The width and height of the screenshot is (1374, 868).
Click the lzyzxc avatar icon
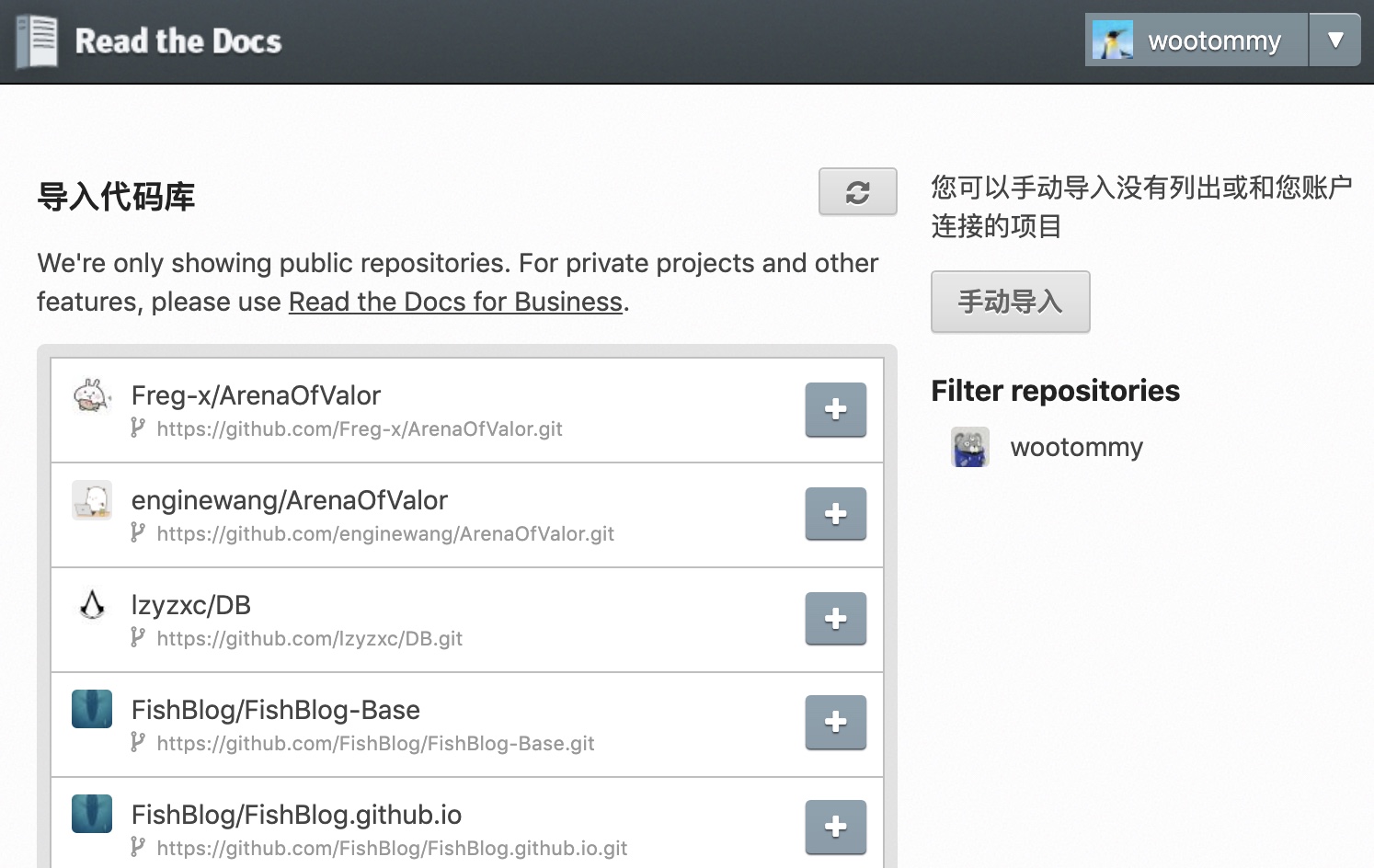coord(92,604)
